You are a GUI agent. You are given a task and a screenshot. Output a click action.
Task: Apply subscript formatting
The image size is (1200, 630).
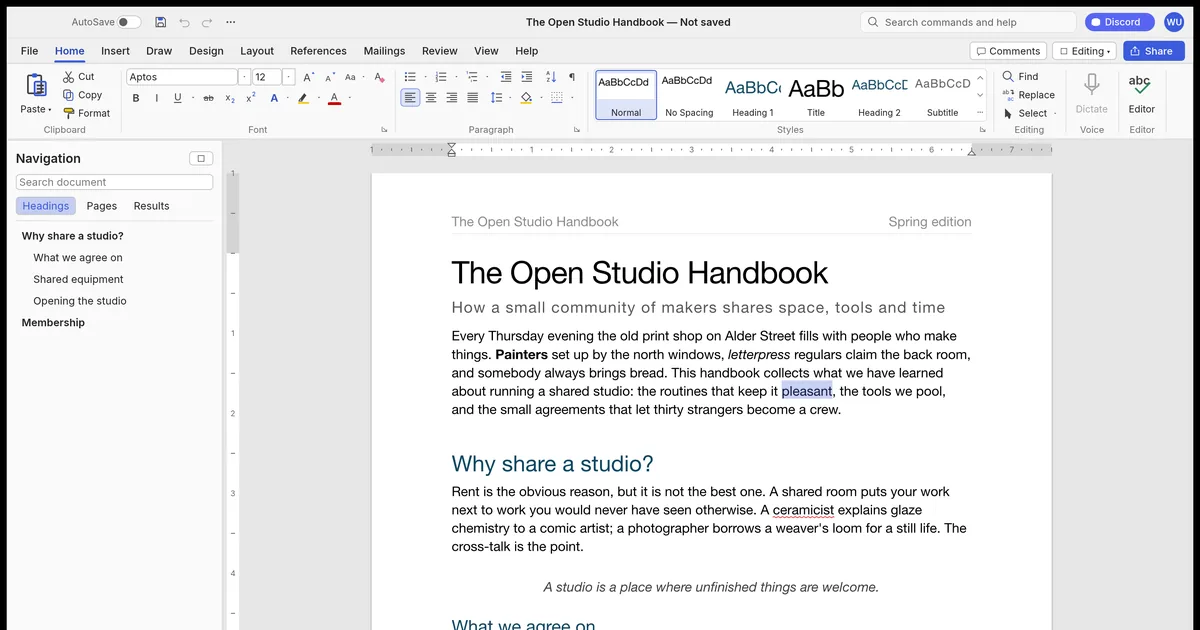pyautogui.click(x=230, y=98)
